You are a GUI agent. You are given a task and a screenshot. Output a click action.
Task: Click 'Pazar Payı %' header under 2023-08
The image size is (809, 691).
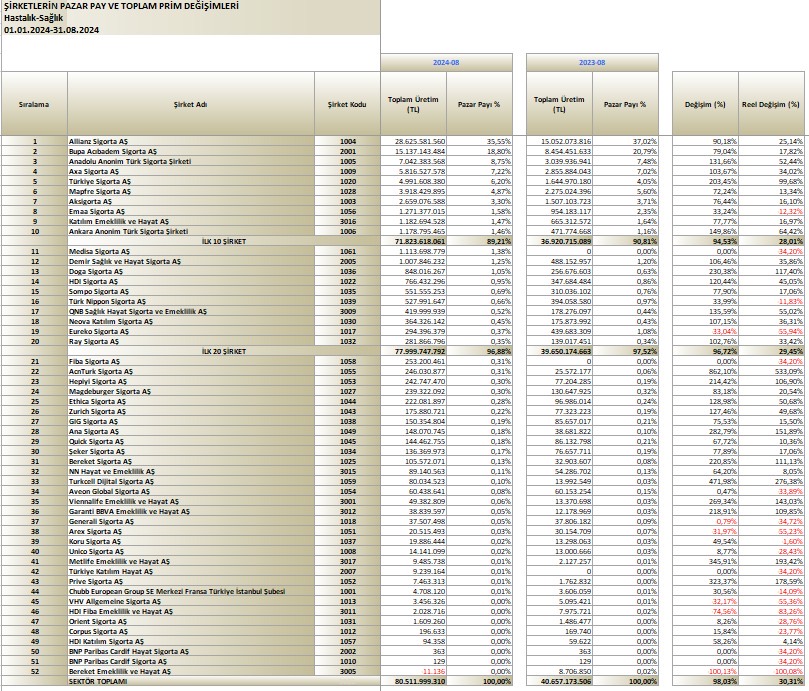point(625,104)
